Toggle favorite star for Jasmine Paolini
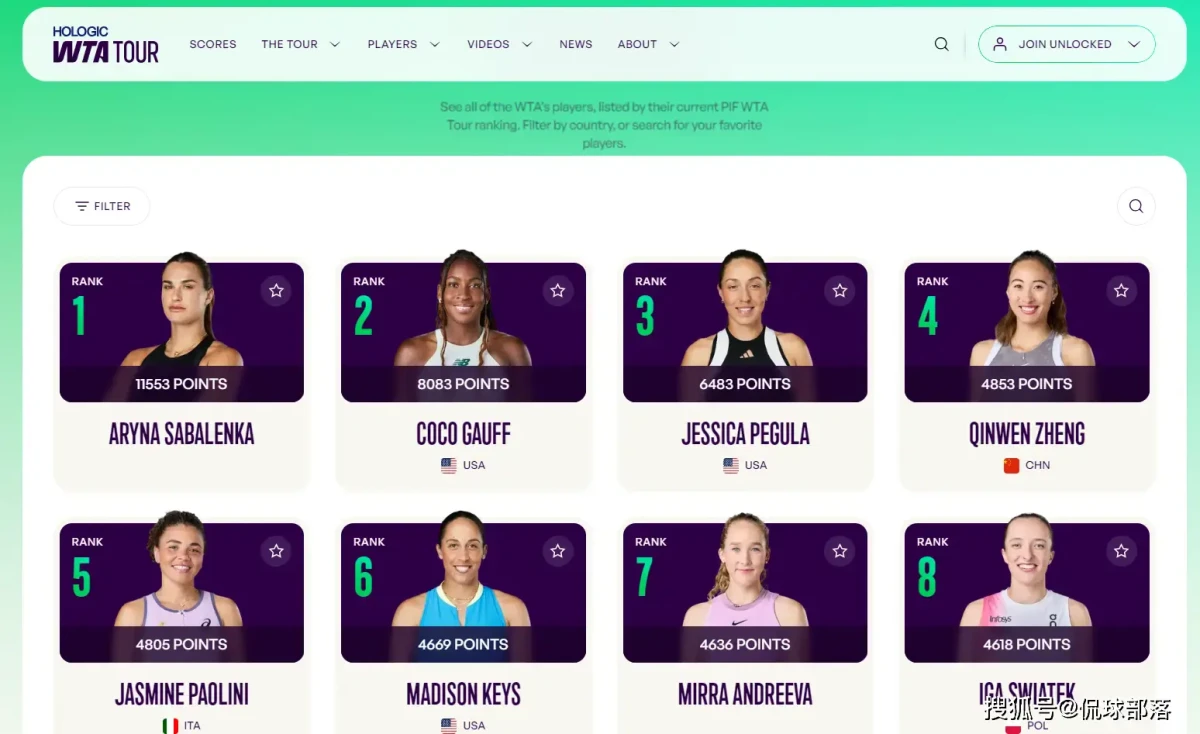The width and height of the screenshot is (1200, 734). (276, 551)
